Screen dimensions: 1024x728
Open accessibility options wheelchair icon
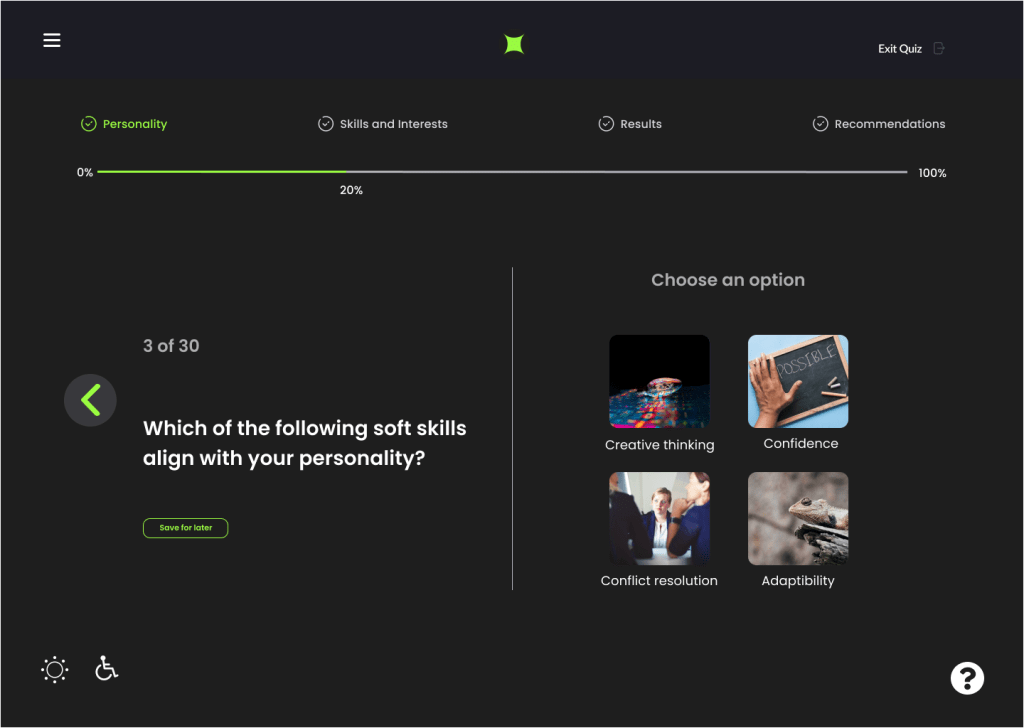click(106, 668)
